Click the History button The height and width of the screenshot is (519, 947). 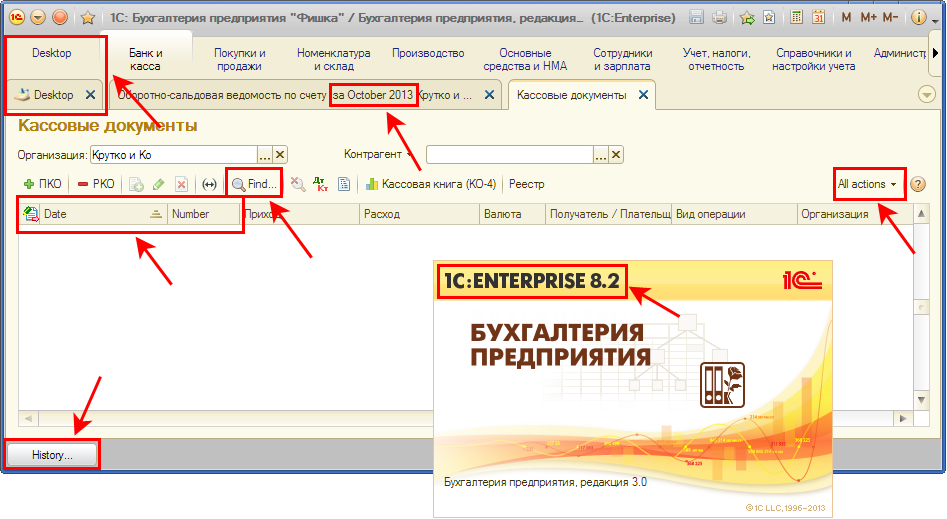point(52,455)
